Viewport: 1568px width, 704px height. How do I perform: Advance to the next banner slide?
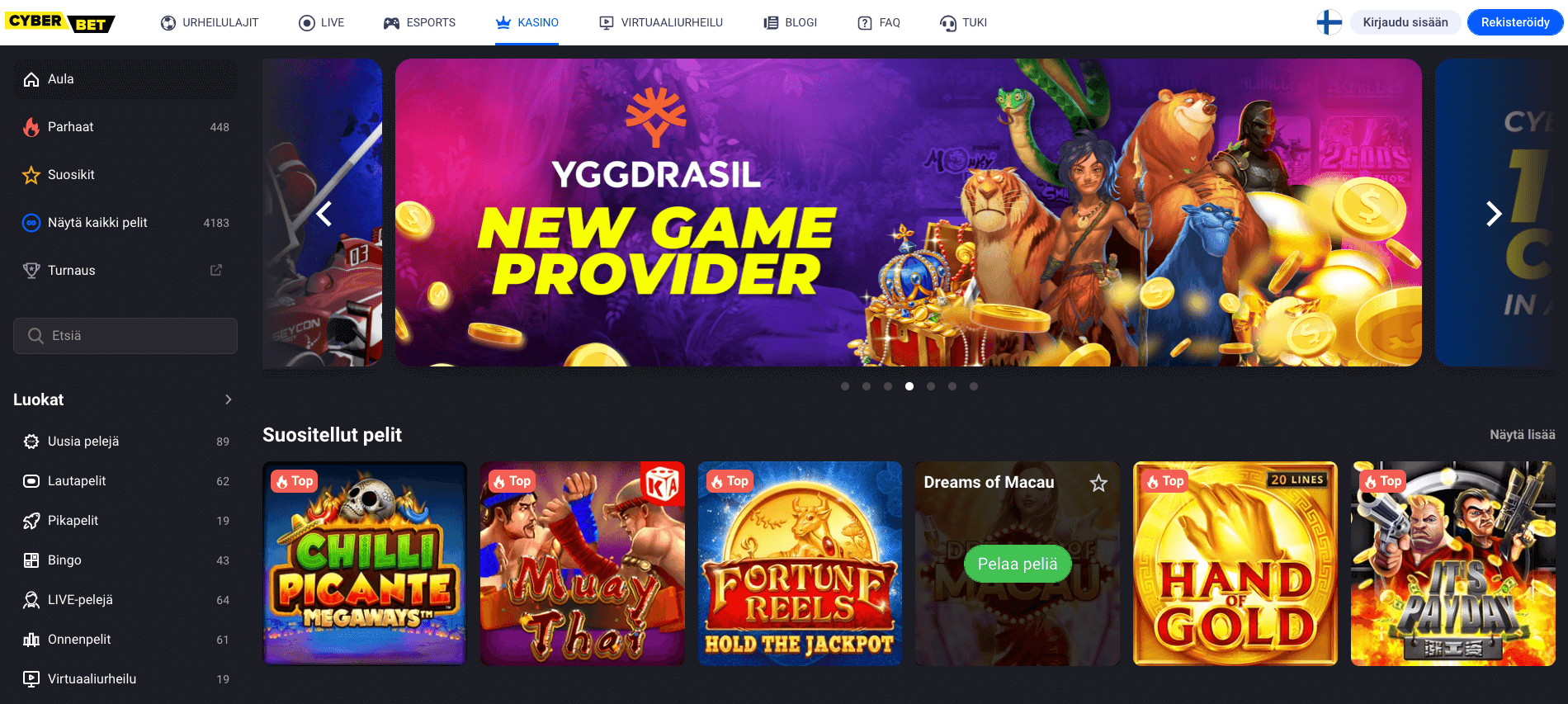(1494, 214)
